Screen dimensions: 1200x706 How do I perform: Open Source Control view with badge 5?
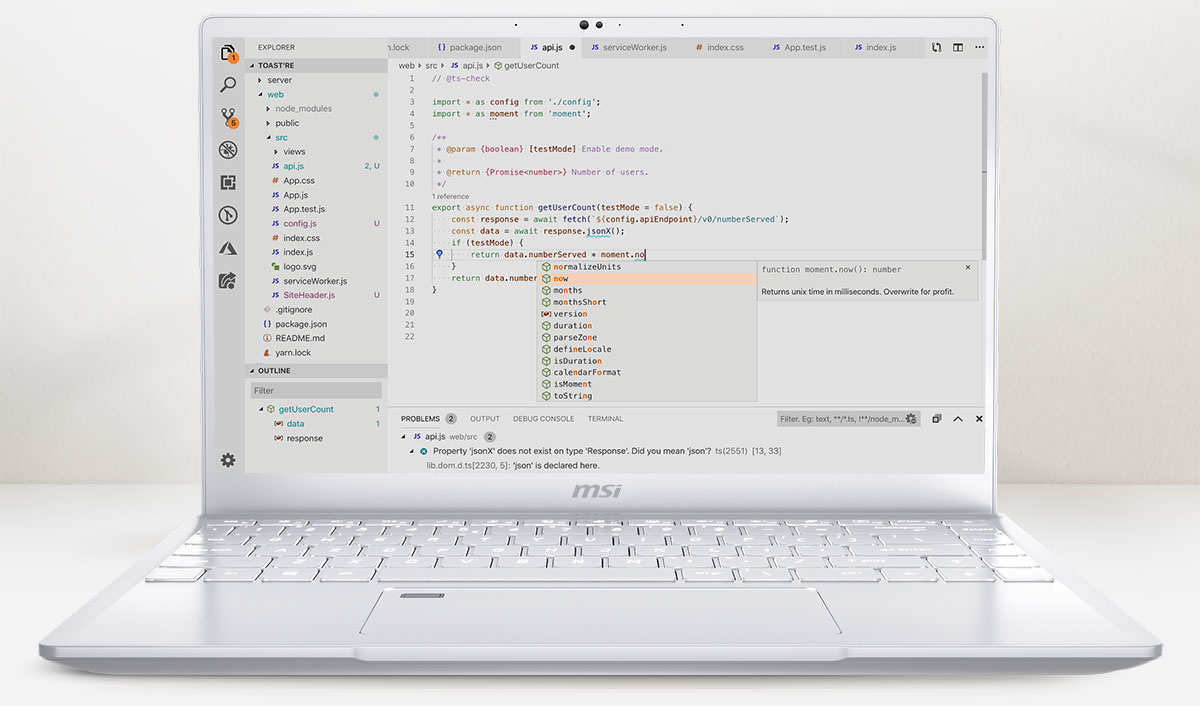tap(228, 117)
